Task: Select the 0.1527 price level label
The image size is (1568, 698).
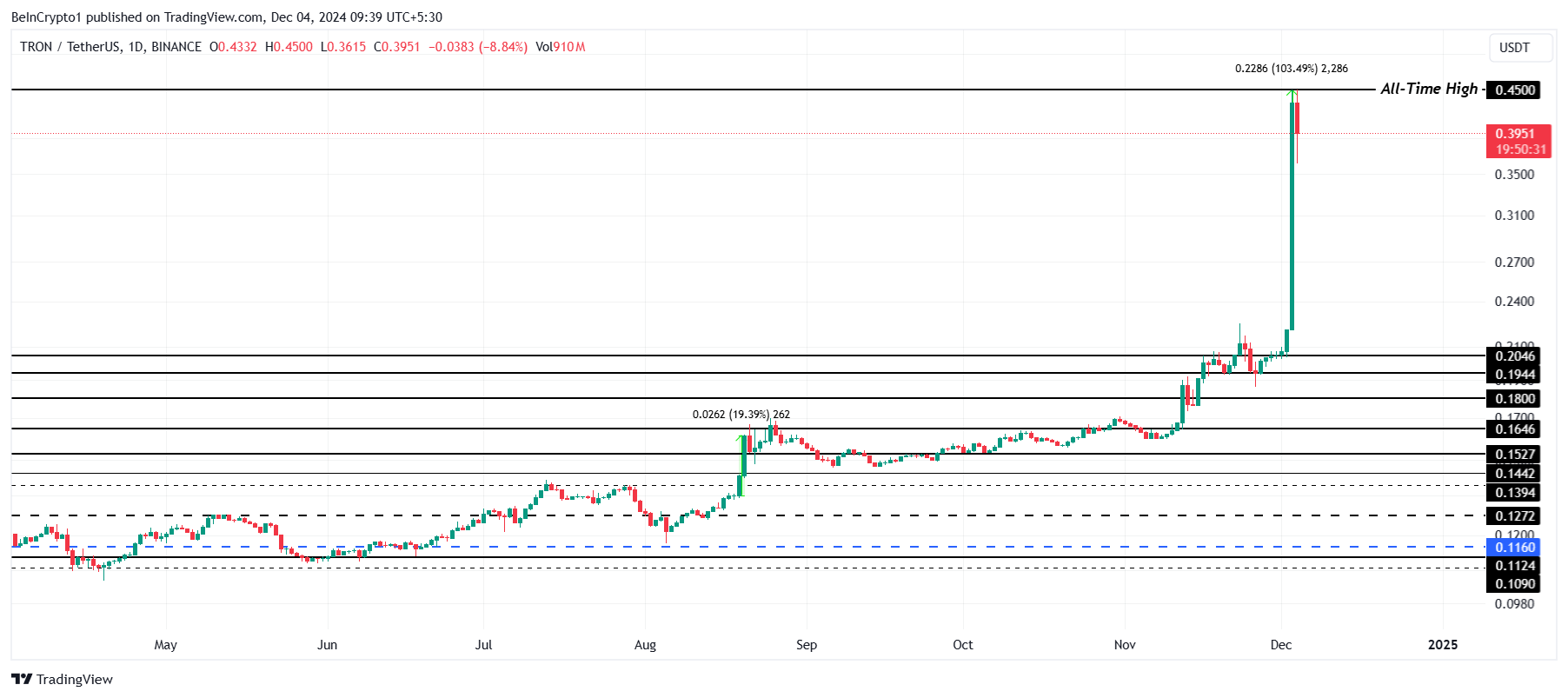Action: pyautogui.click(x=1513, y=454)
